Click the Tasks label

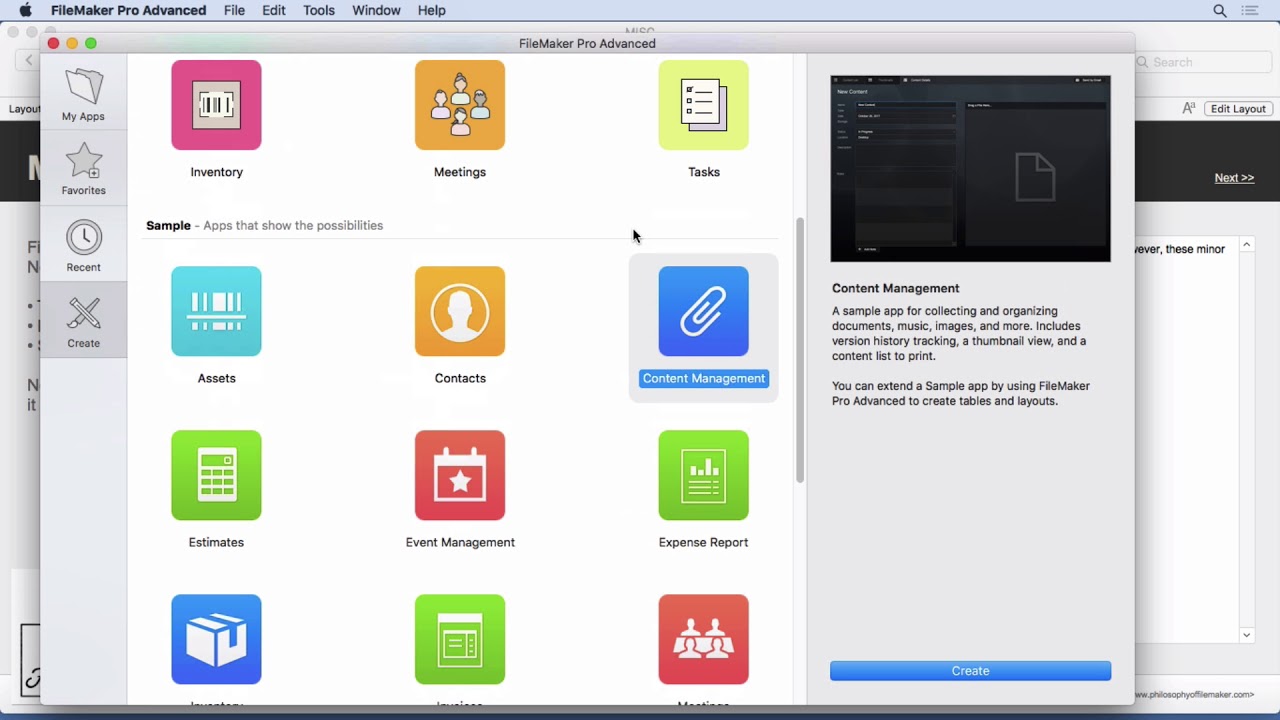click(703, 172)
